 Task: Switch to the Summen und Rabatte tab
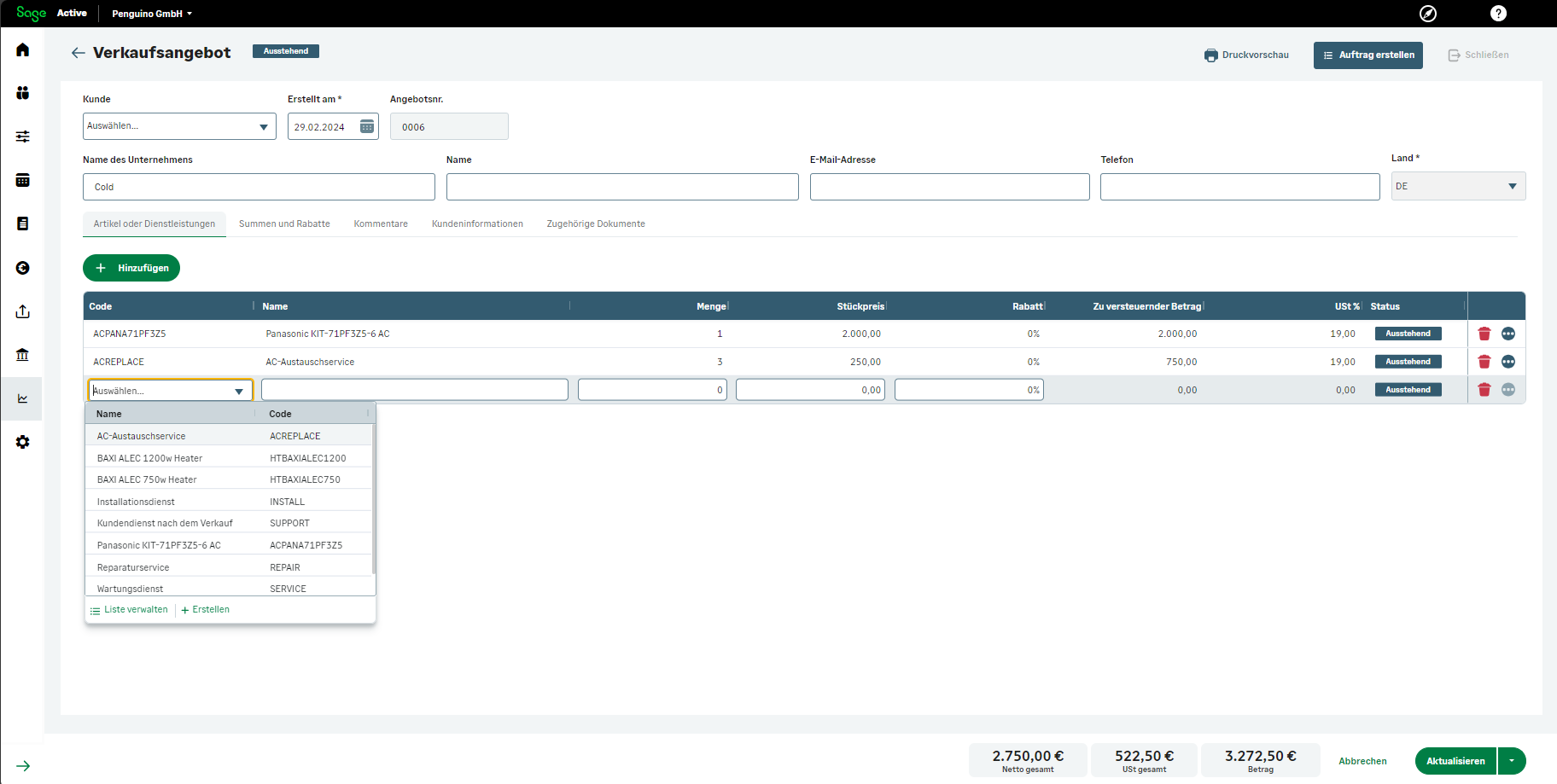pos(284,224)
